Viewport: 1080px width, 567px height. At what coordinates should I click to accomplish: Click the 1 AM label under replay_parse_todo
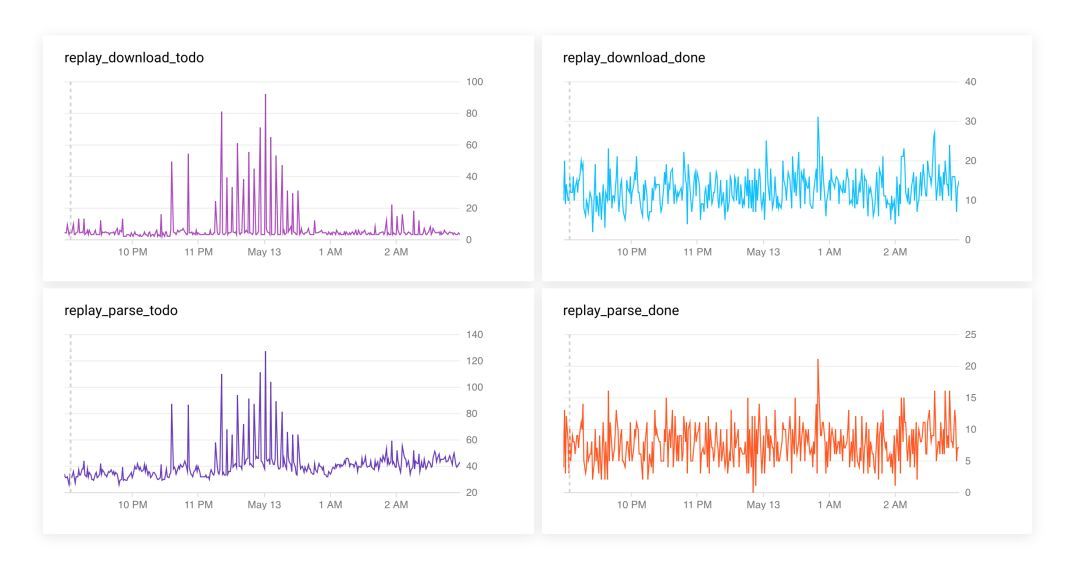point(330,505)
